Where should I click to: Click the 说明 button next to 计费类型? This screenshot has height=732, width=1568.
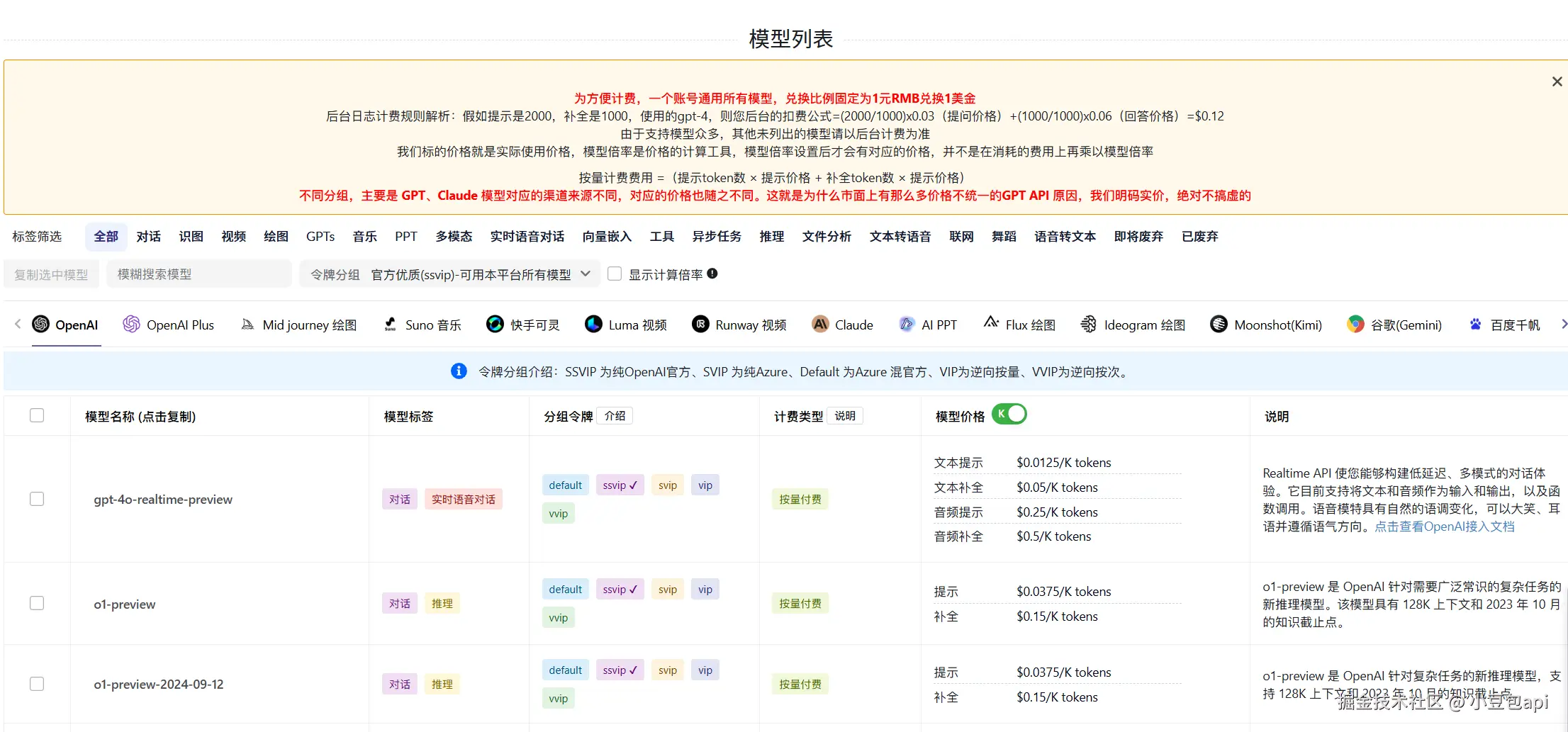pyautogui.click(x=845, y=416)
